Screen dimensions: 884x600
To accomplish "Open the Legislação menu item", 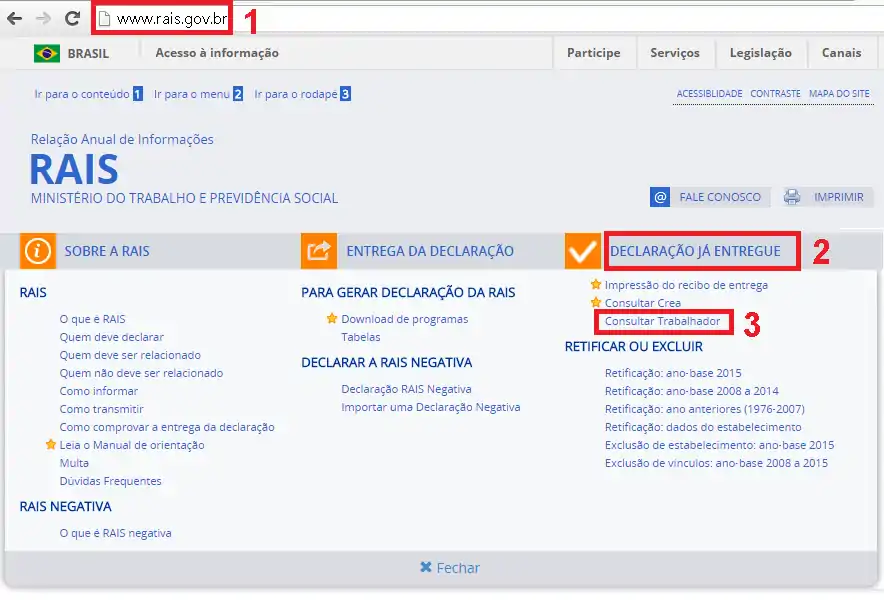I will pyautogui.click(x=760, y=53).
